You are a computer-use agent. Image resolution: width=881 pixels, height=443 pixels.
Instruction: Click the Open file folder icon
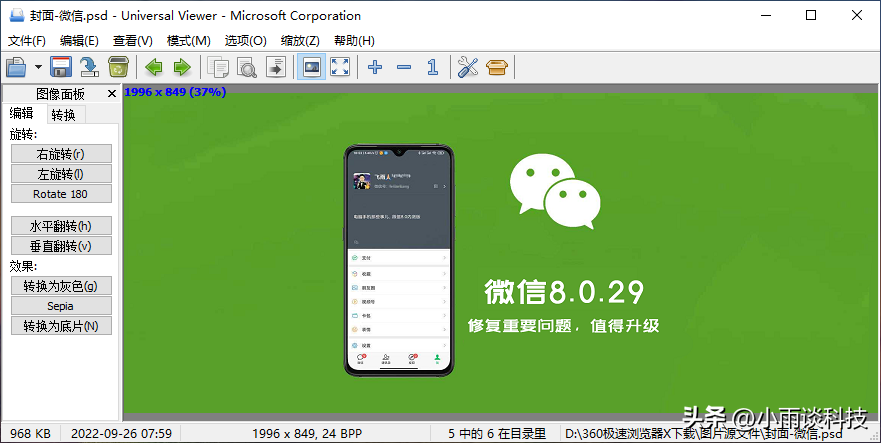[x=16, y=67]
